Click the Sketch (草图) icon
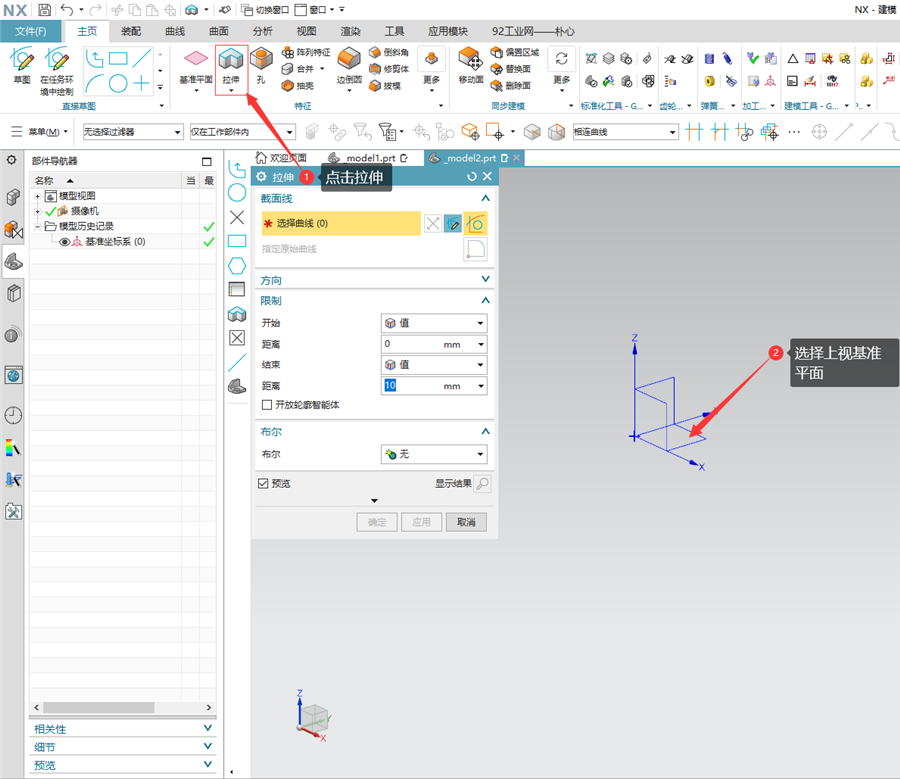This screenshot has height=779, width=900. point(22,65)
